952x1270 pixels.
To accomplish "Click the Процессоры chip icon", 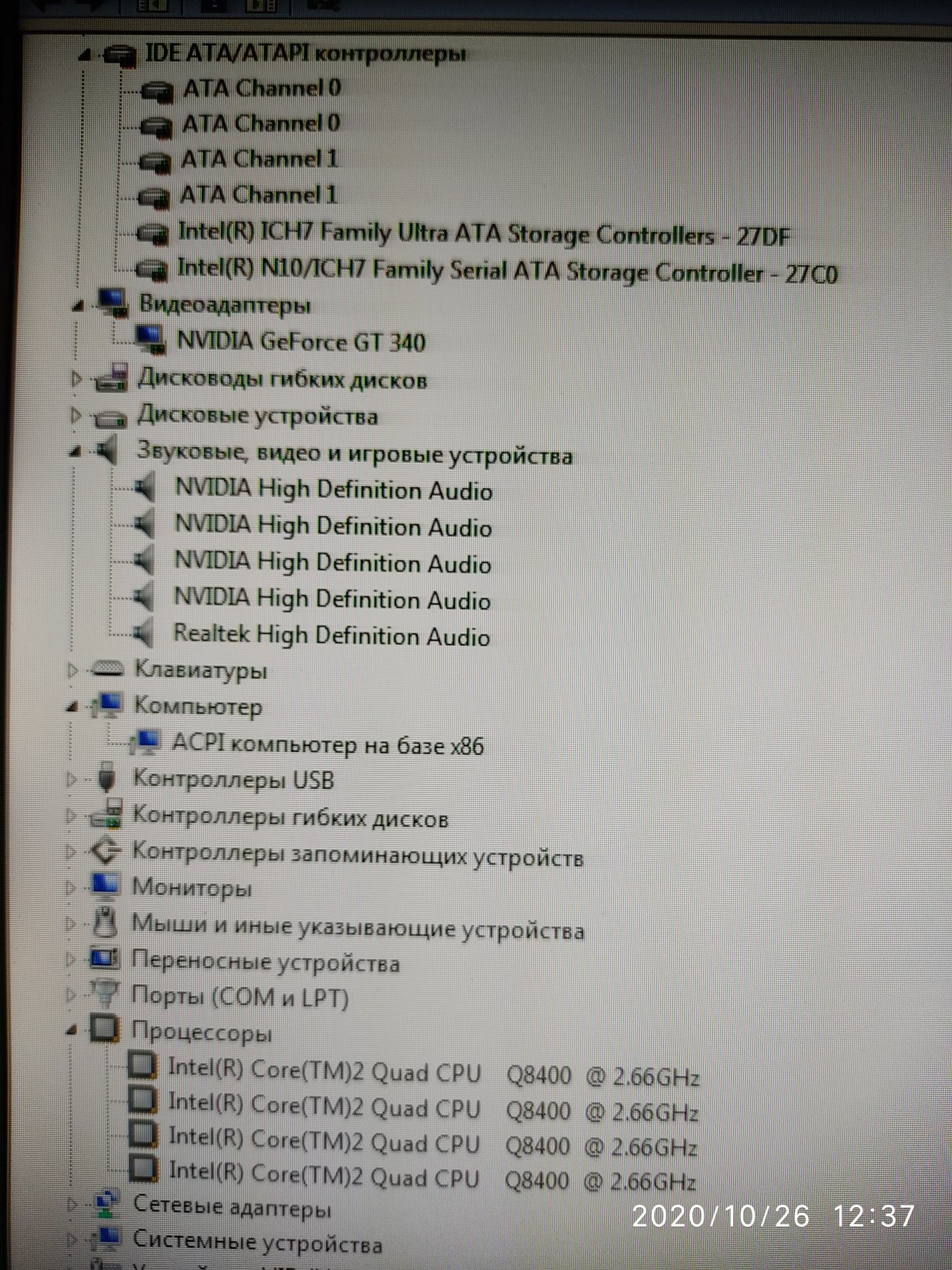I will pyautogui.click(x=104, y=1029).
